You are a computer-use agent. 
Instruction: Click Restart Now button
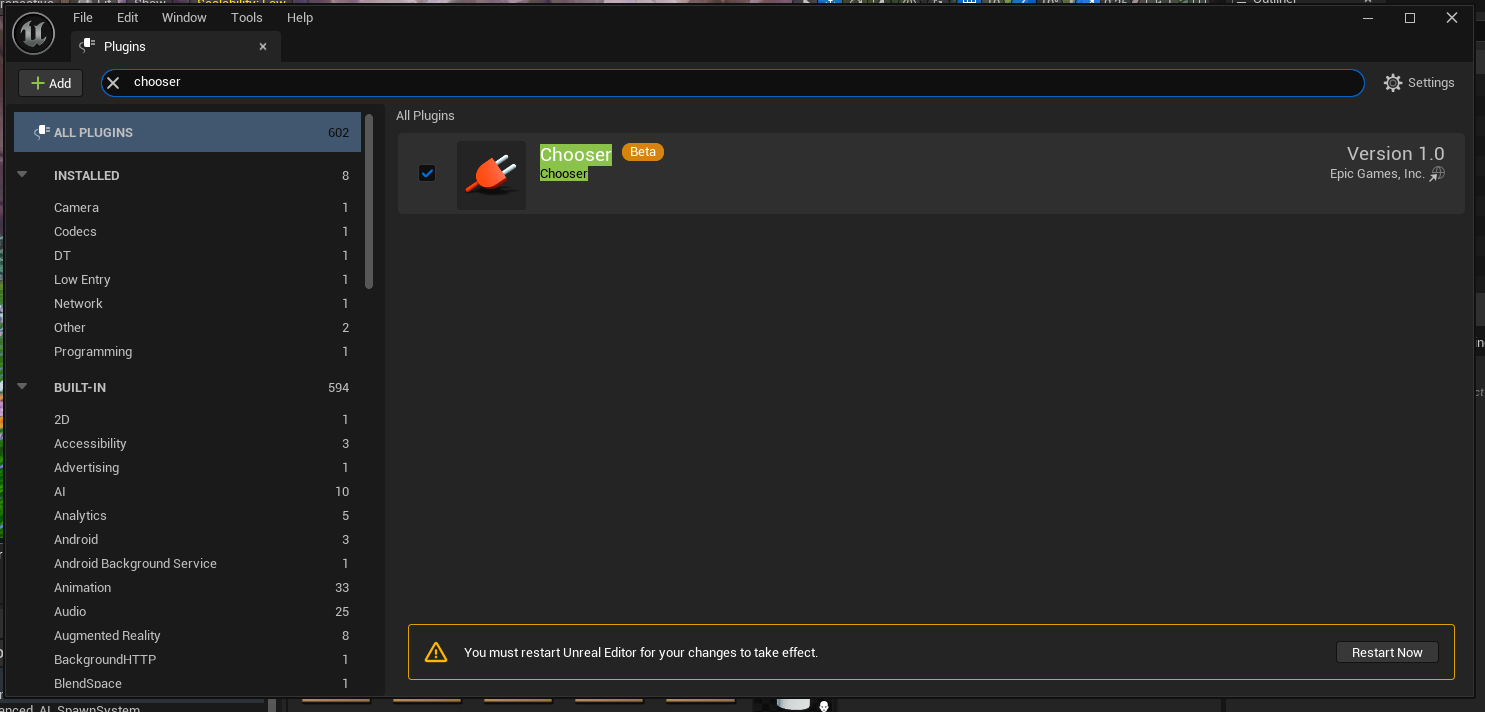1387,652
